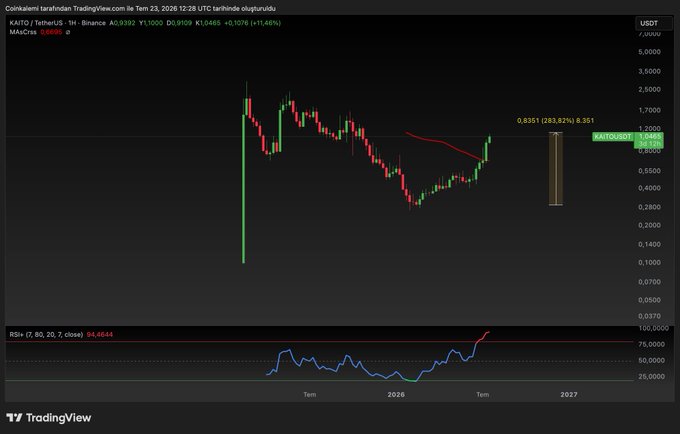The height and width of the screenshot is (434, 680).
Task: Click the Coinkalemi TradingView.com snapshot caption
Action: pos(140,8)
